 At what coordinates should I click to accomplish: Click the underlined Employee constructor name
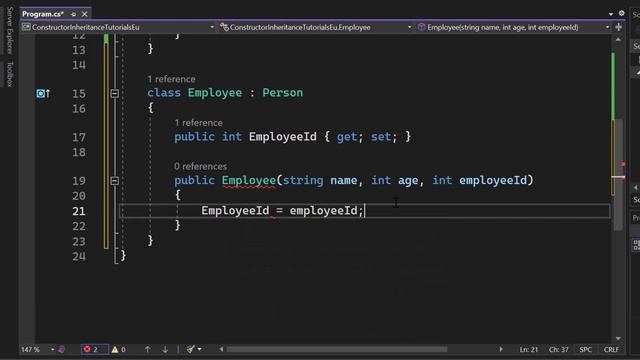(x=249, y=180)
